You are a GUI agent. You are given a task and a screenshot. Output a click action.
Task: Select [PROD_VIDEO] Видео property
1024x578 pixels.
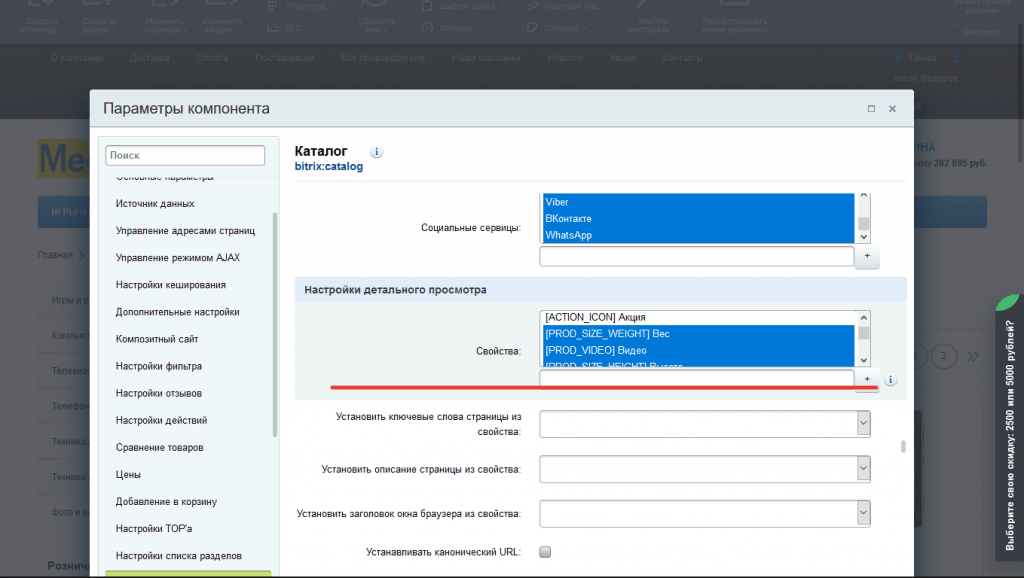point(698,350)
